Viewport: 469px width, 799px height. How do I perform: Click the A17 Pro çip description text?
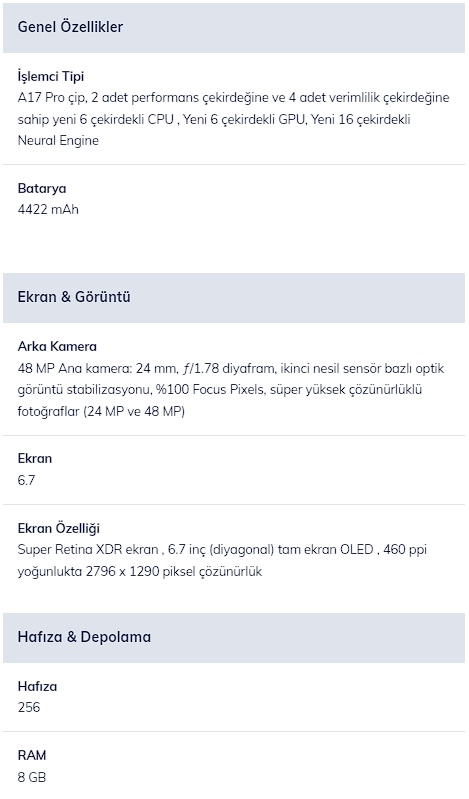233,119
